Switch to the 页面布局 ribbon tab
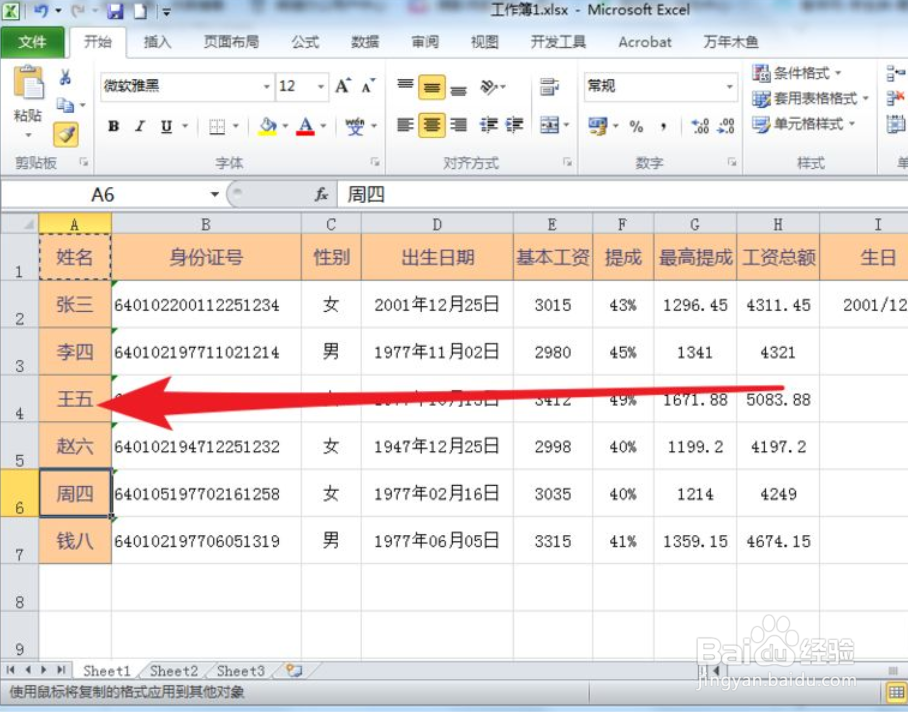The image size is (908, 712). click(x=231, y=42)
